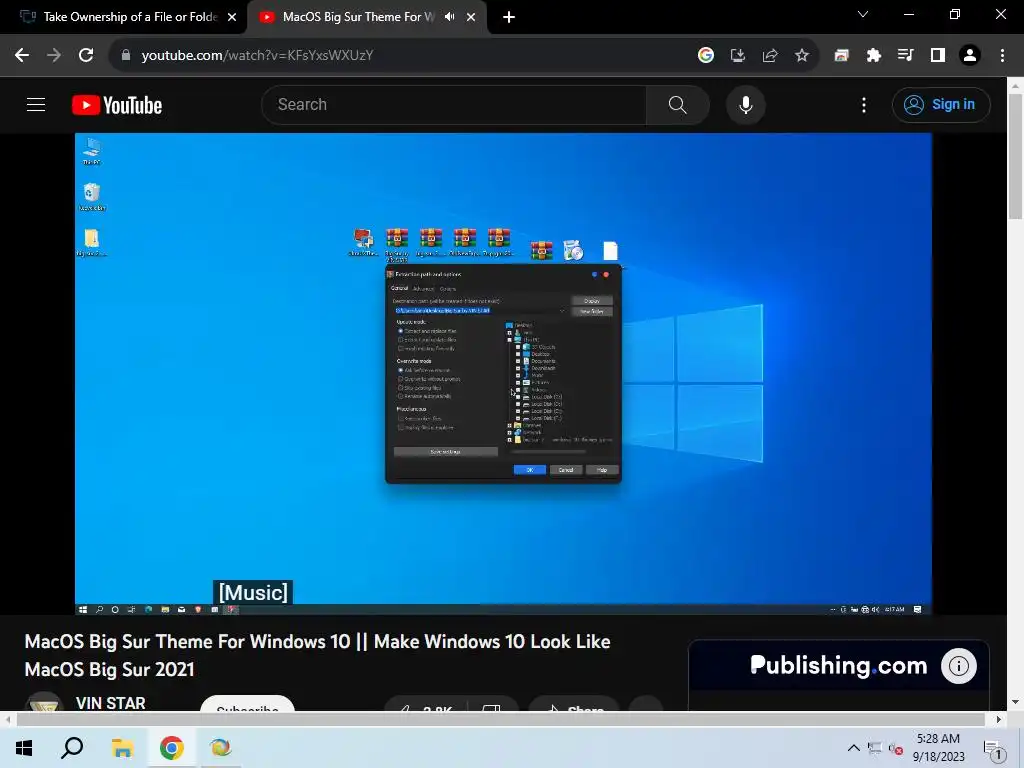The width and height of the screenshot is (1024, 768).
Task: Close the Take Ownership tab
Action: point(232,17)
